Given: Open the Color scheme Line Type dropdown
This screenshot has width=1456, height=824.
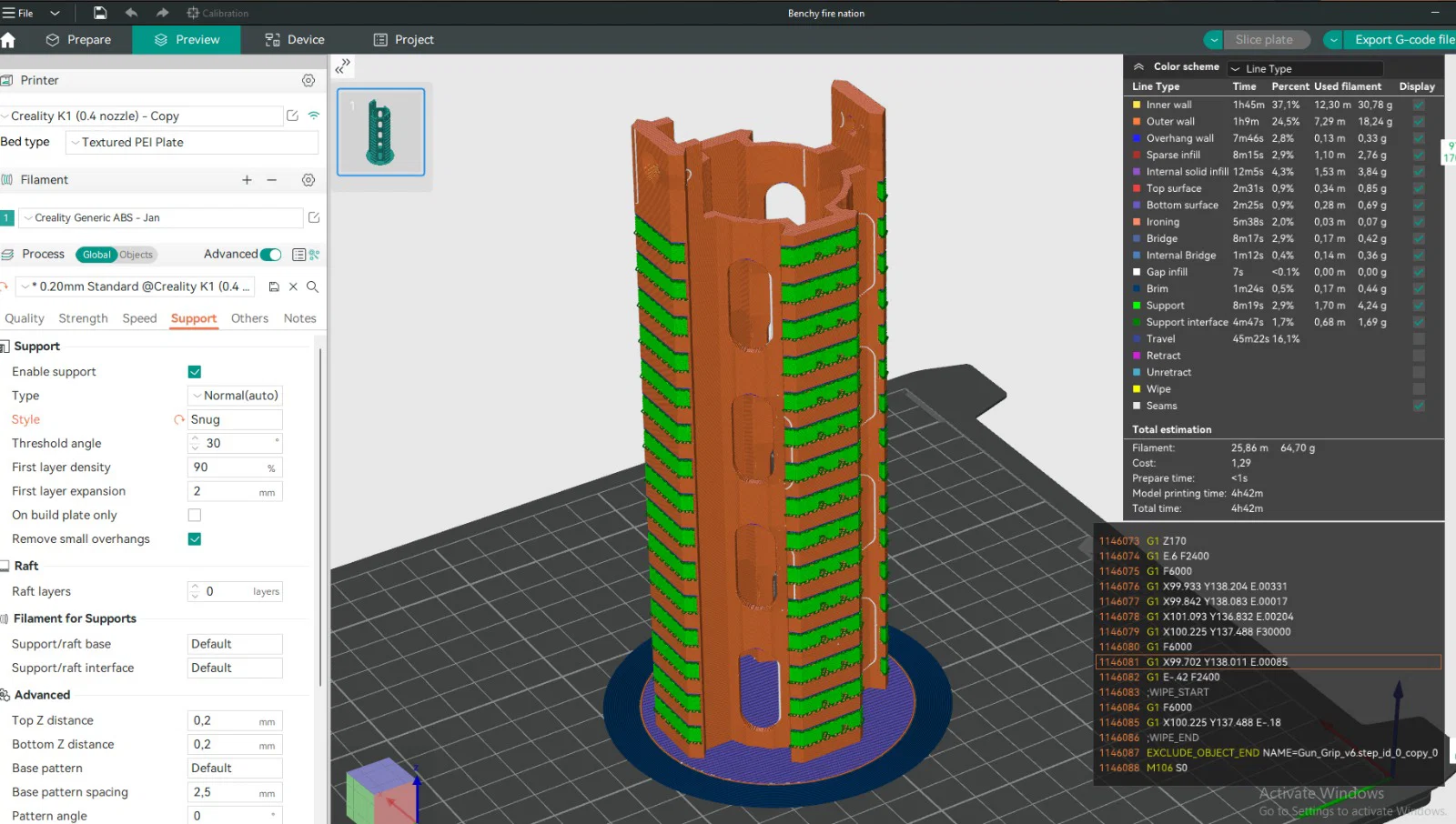Looking at the screenshot, I should tap(1305, 69).
